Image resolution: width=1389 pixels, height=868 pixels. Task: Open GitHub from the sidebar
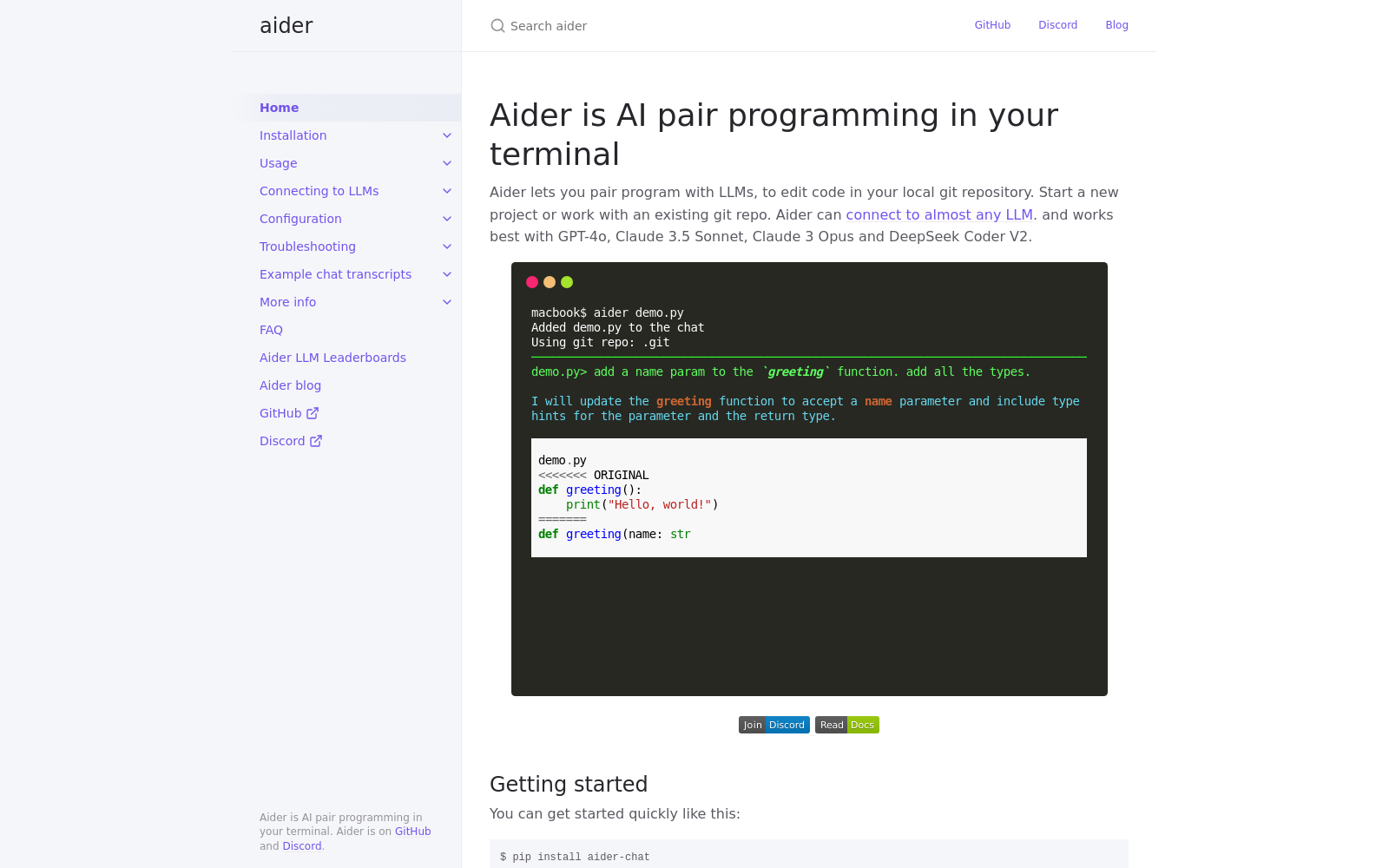[289, 413]
